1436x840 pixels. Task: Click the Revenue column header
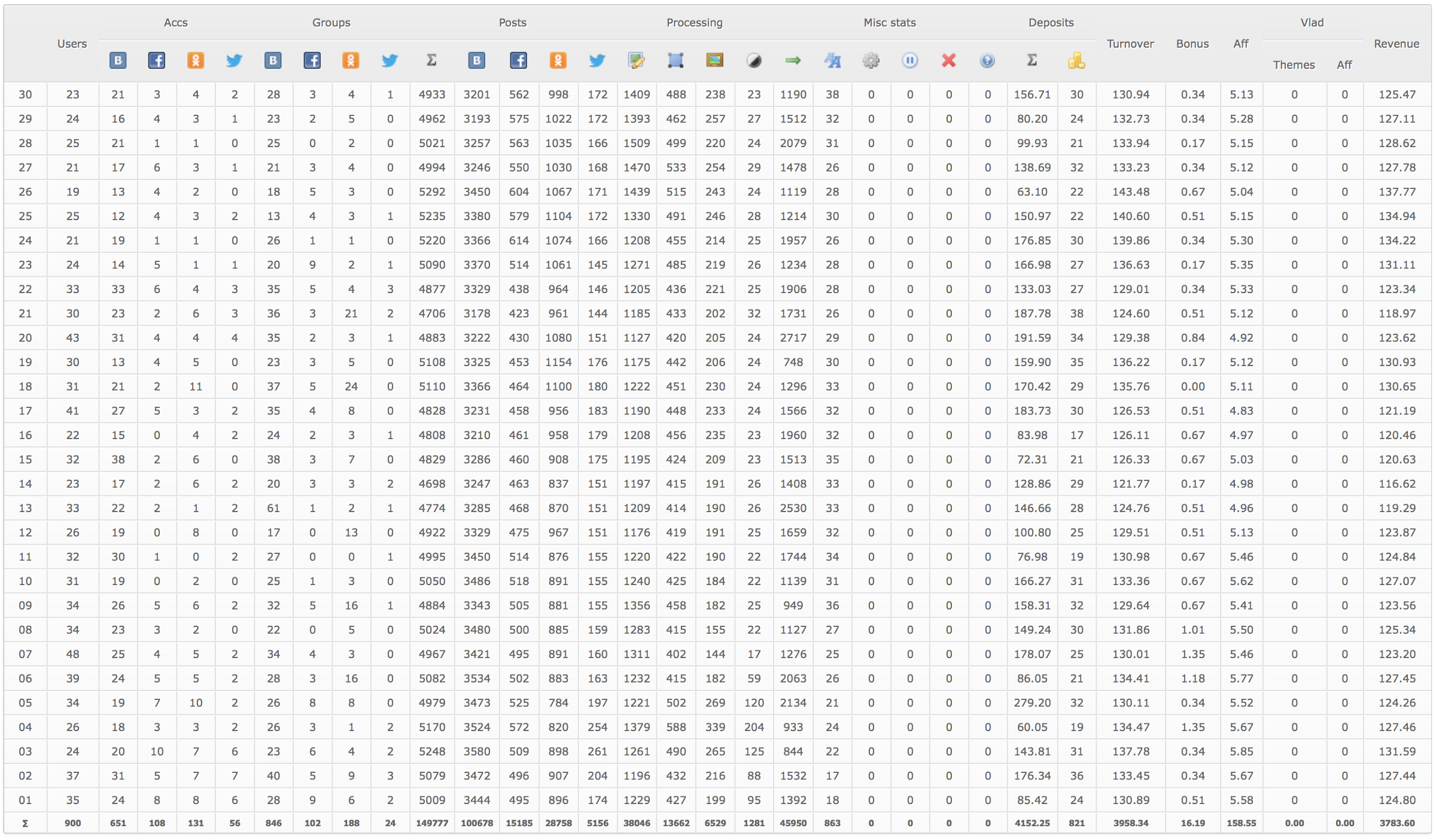point(1396,44)
